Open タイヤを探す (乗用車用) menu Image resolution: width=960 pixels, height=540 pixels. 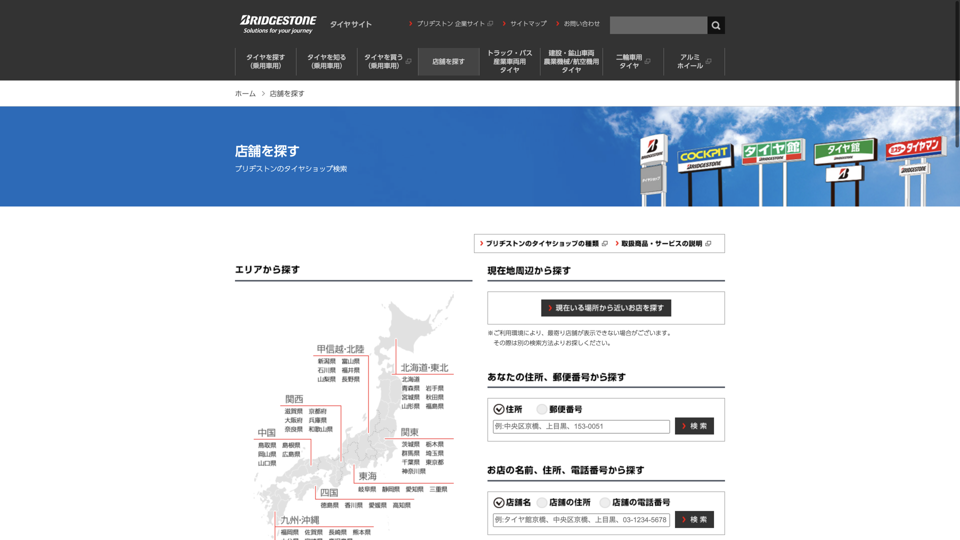point(266,61)
